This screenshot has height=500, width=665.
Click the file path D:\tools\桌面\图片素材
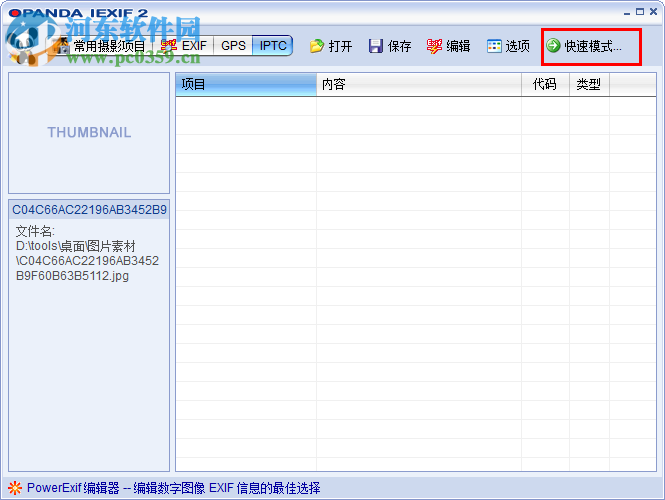click(75, 246)
